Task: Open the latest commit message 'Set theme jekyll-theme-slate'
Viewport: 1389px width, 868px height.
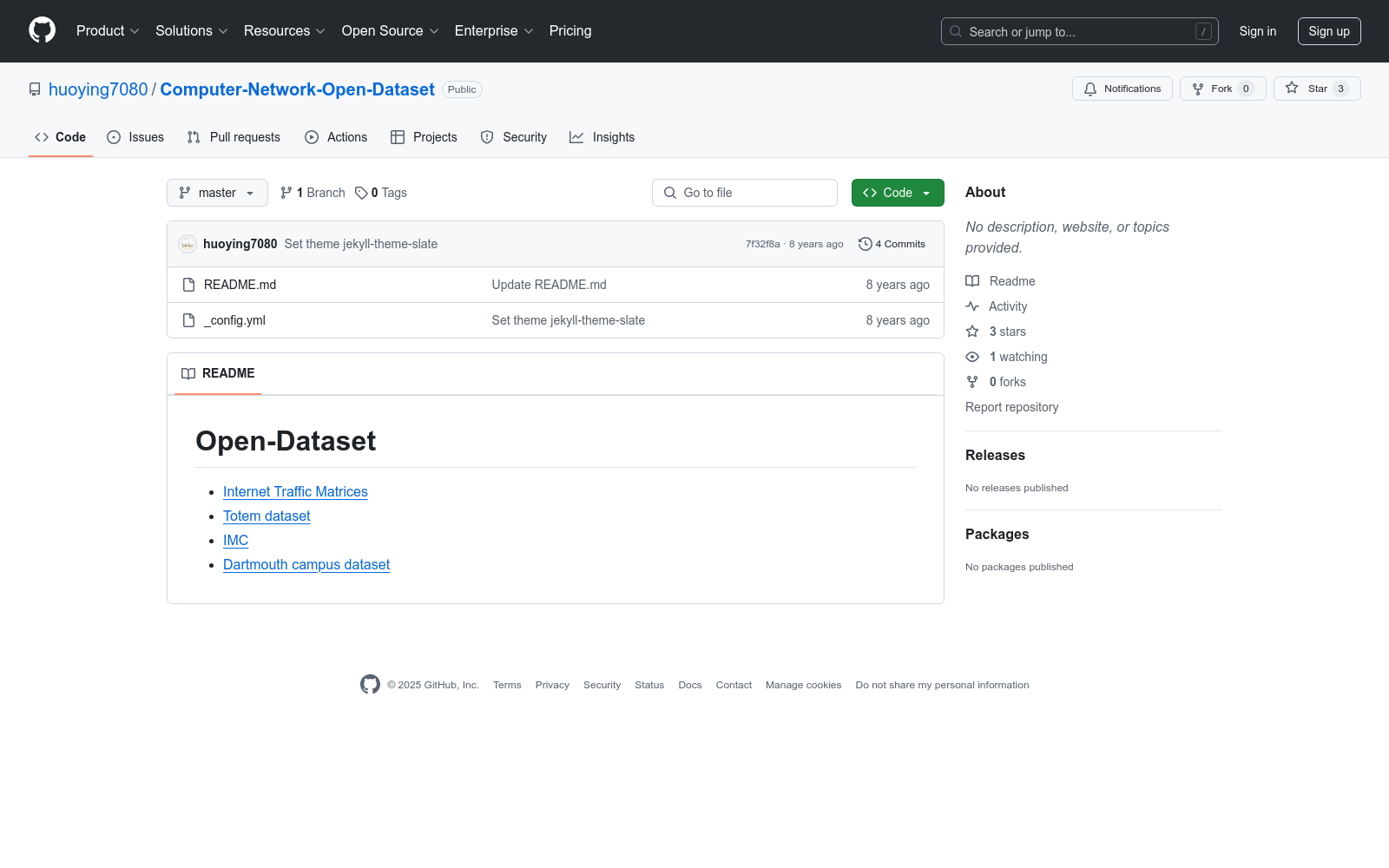Action: point(361,244)
